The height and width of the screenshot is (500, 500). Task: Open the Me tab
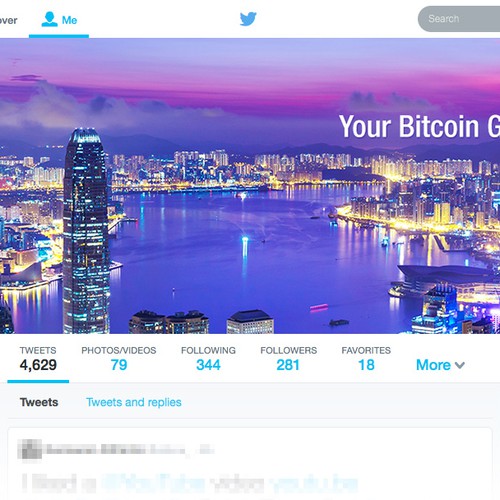[59, 20]
